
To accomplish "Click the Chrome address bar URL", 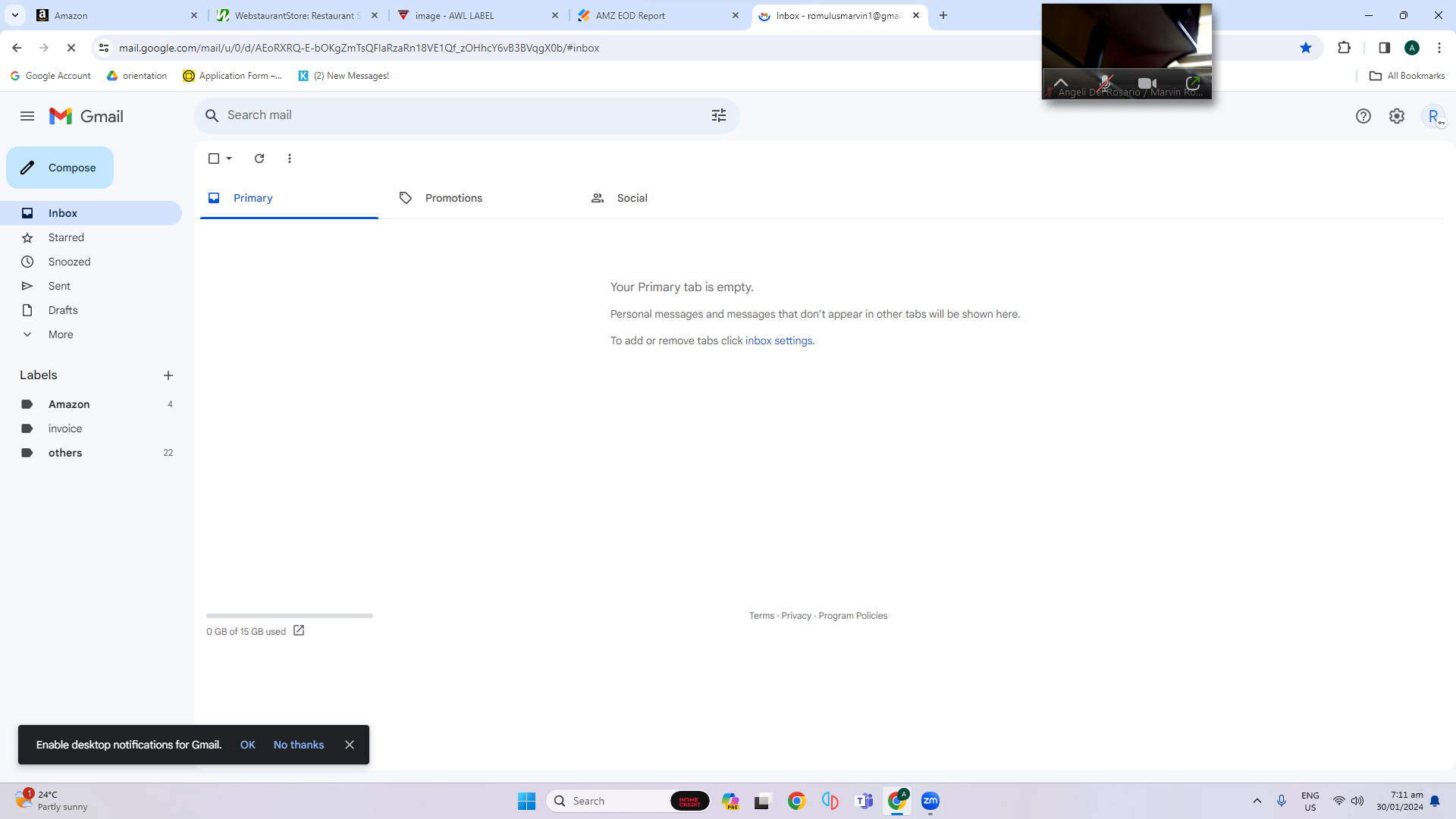I will coord(359,48).
